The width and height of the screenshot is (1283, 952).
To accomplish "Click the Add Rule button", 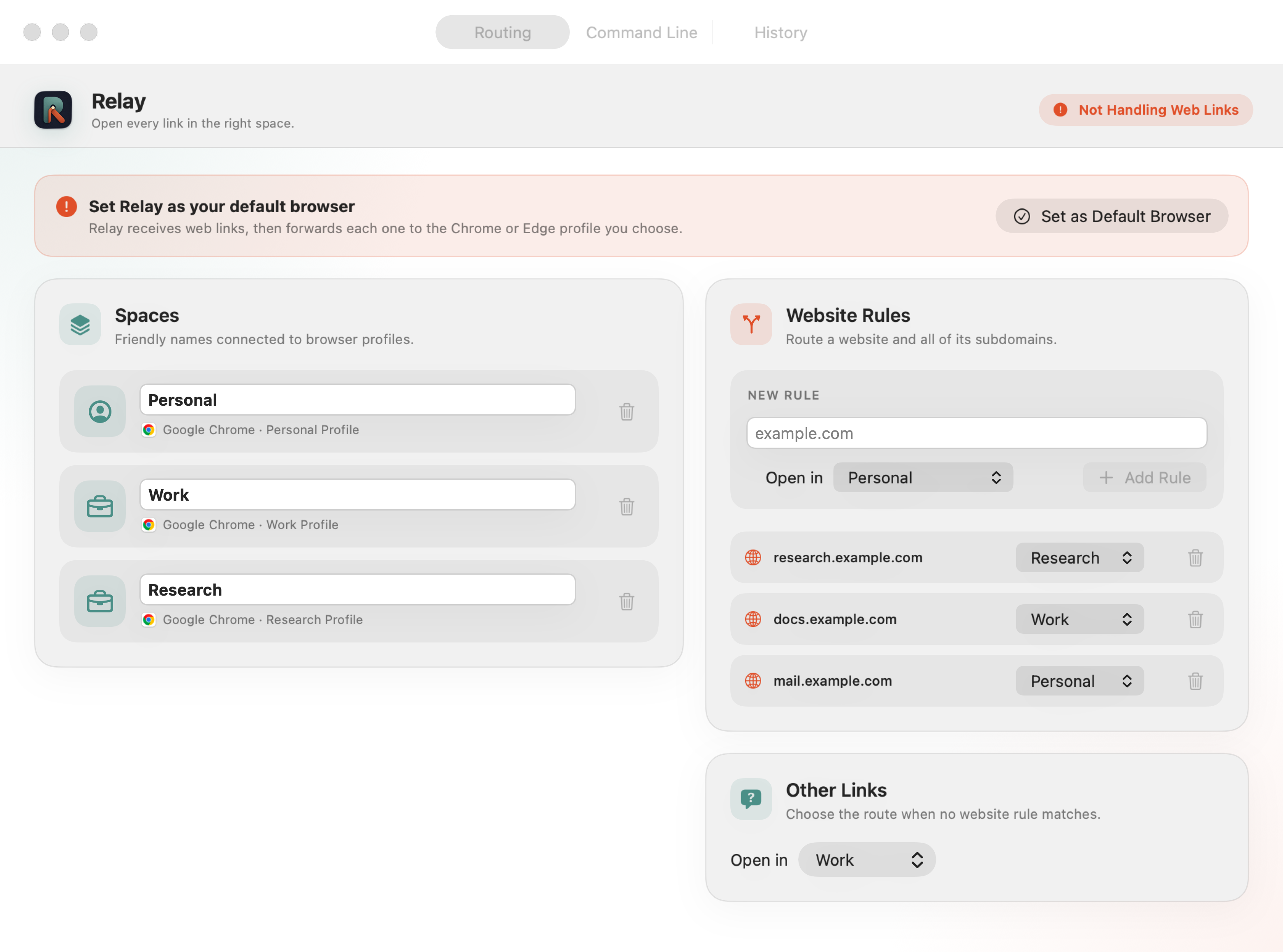I will (1144, 477).
